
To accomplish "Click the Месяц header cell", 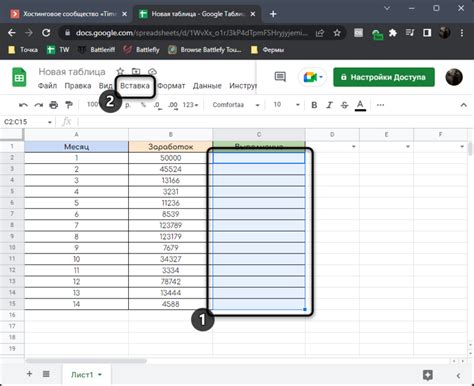I will (76, 147).
